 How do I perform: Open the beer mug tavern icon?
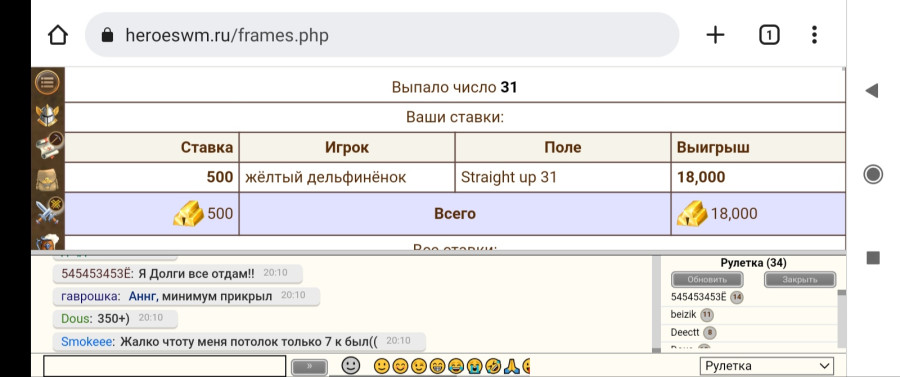click(x=47, y=243)
